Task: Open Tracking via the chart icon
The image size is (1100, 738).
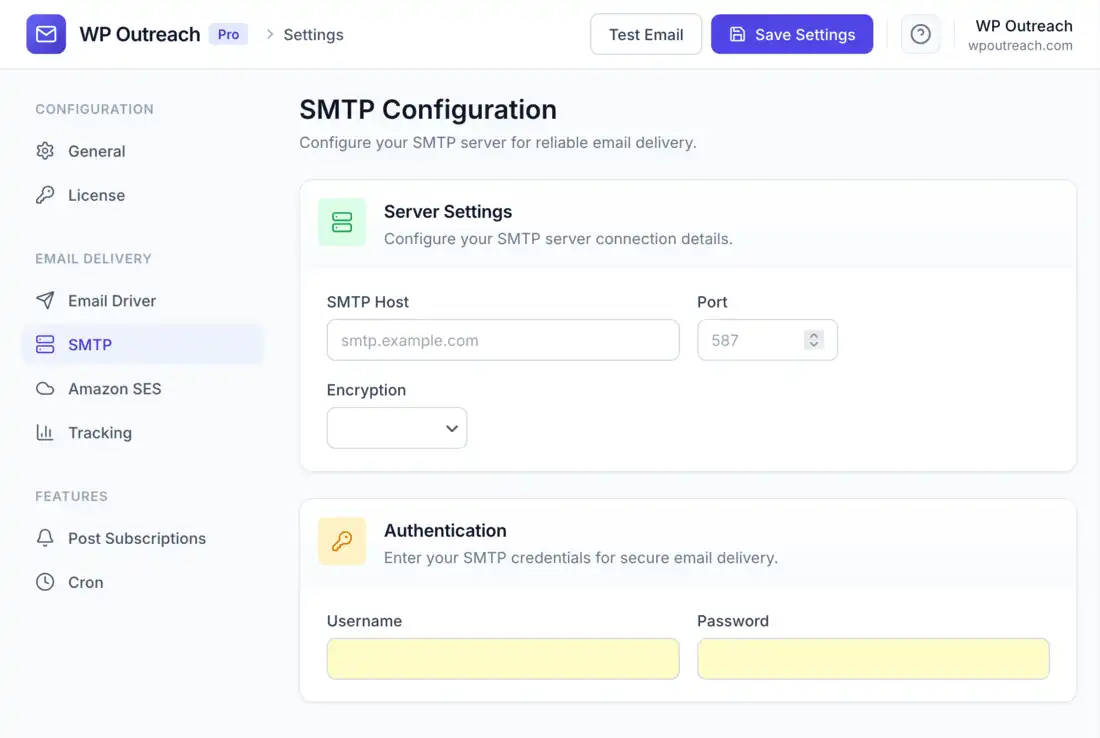Action: click(x=44, y=432)
